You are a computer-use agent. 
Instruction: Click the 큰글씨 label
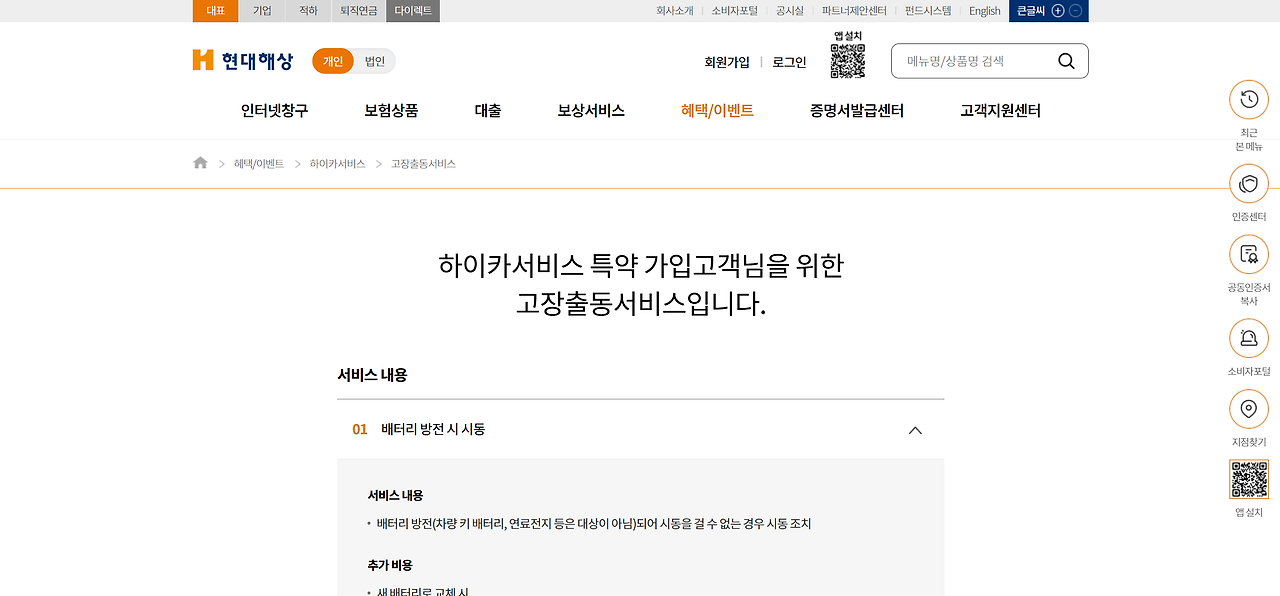1031,11
